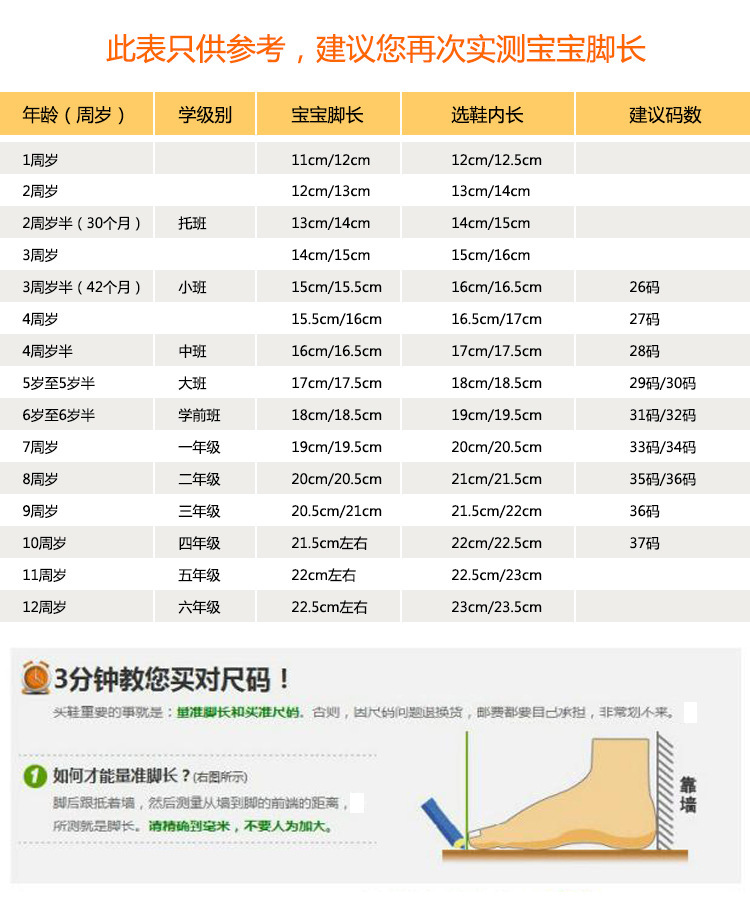Click the 六年级 grade cell
Viewport: 750px width, 910px height.
(199, 607)
